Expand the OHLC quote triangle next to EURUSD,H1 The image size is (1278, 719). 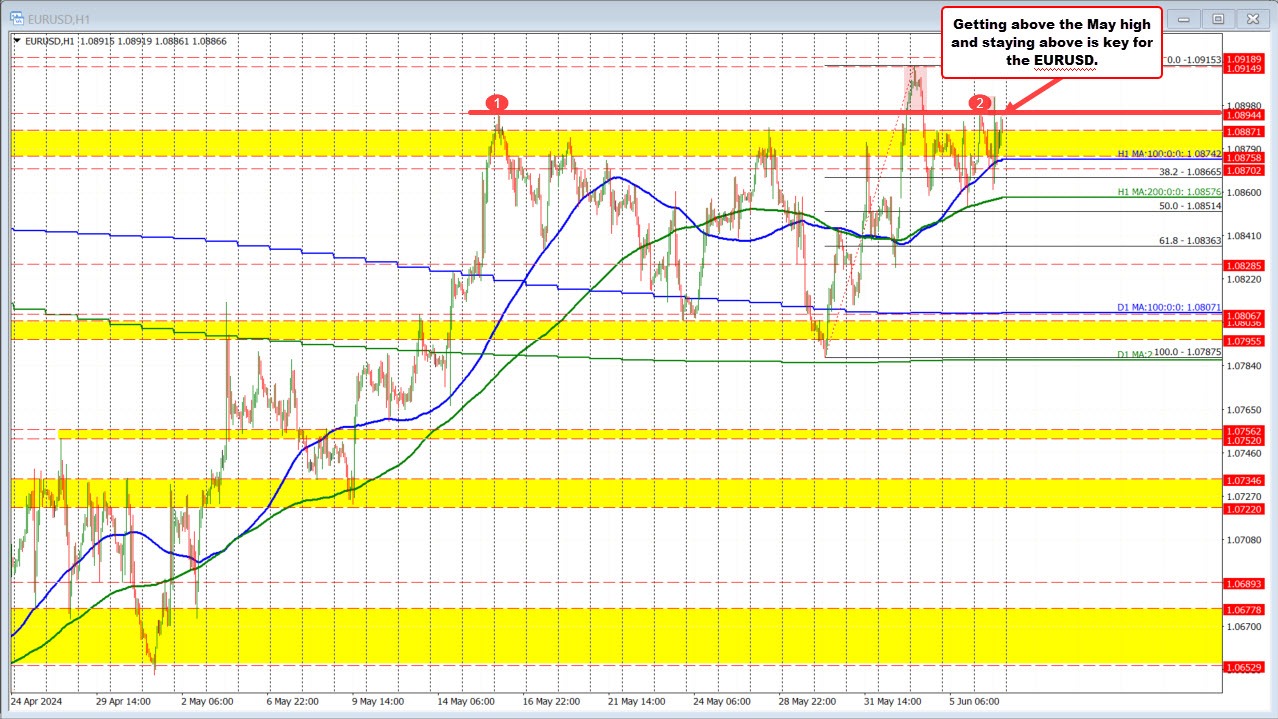point(16,41)
